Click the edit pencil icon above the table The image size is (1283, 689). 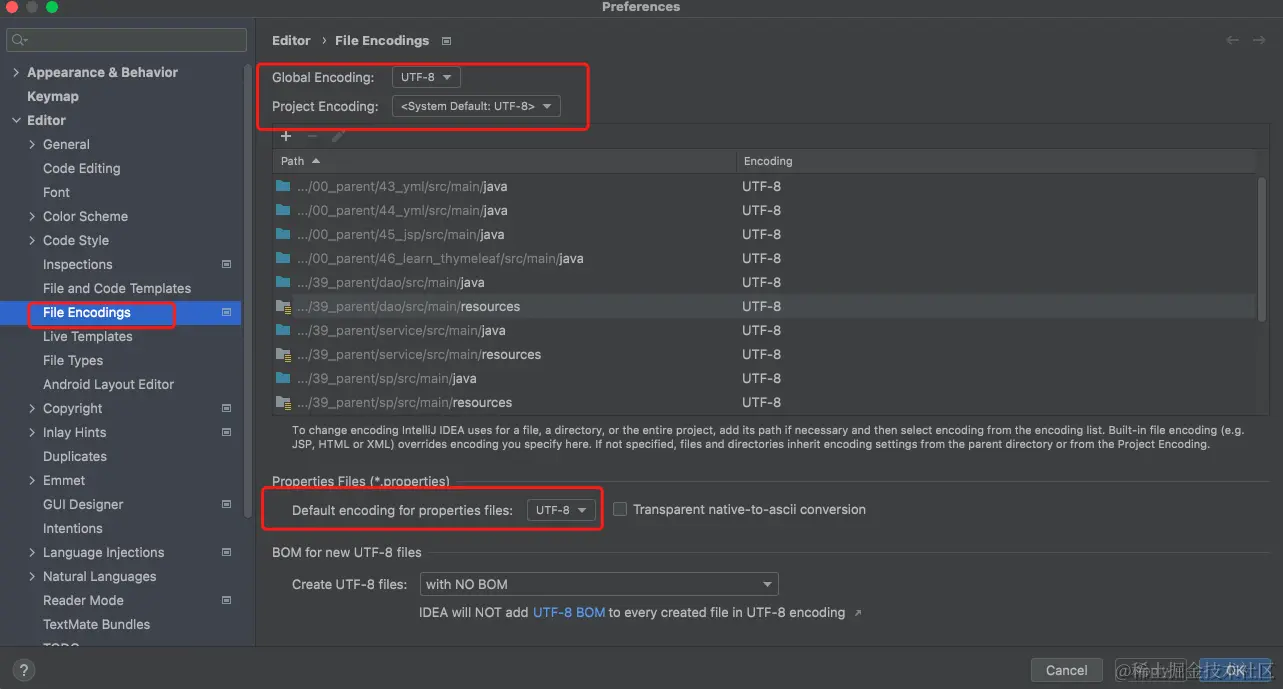338,136
